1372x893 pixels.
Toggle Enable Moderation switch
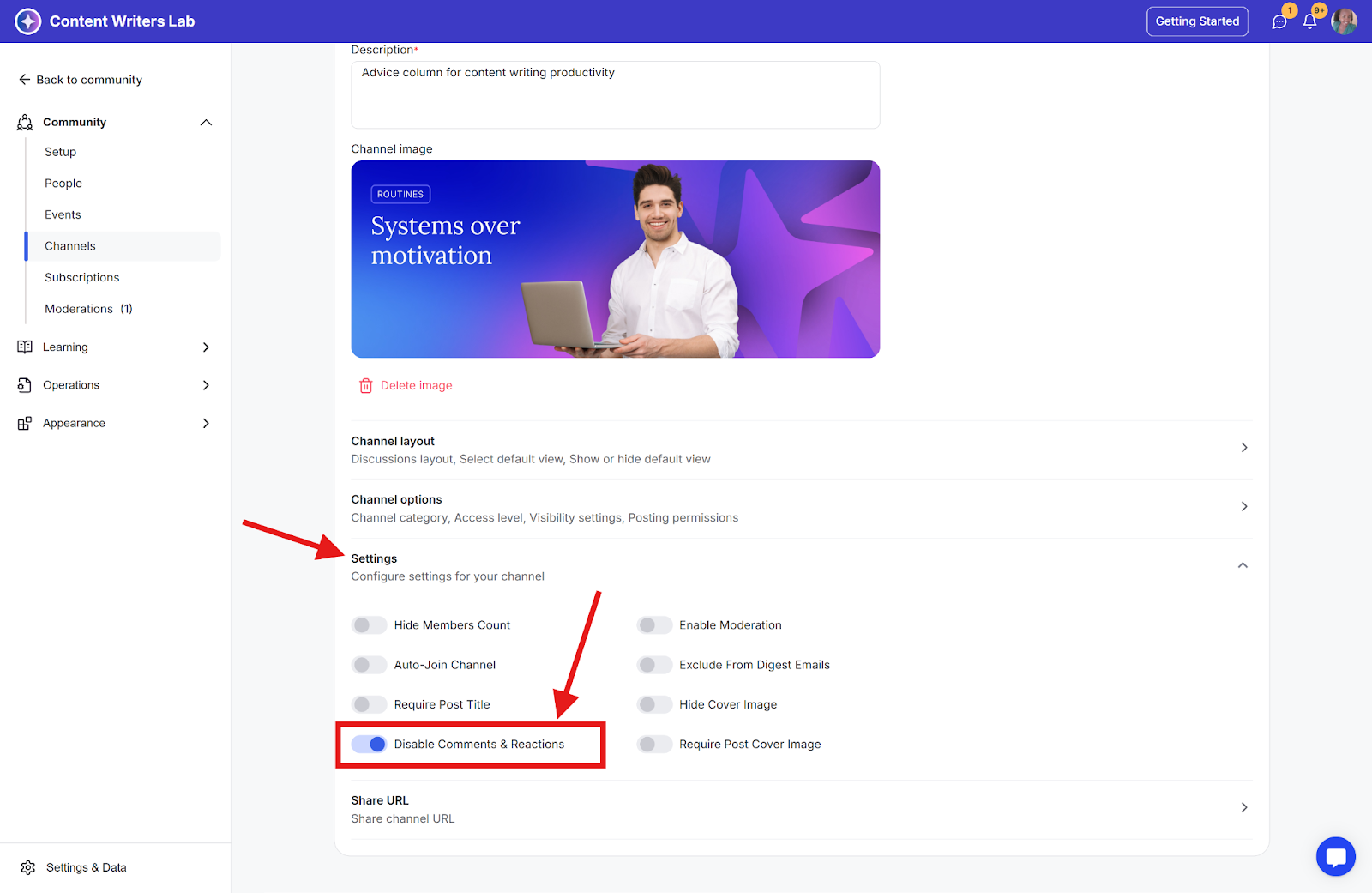pyautogui.click(x=654, y=625)
